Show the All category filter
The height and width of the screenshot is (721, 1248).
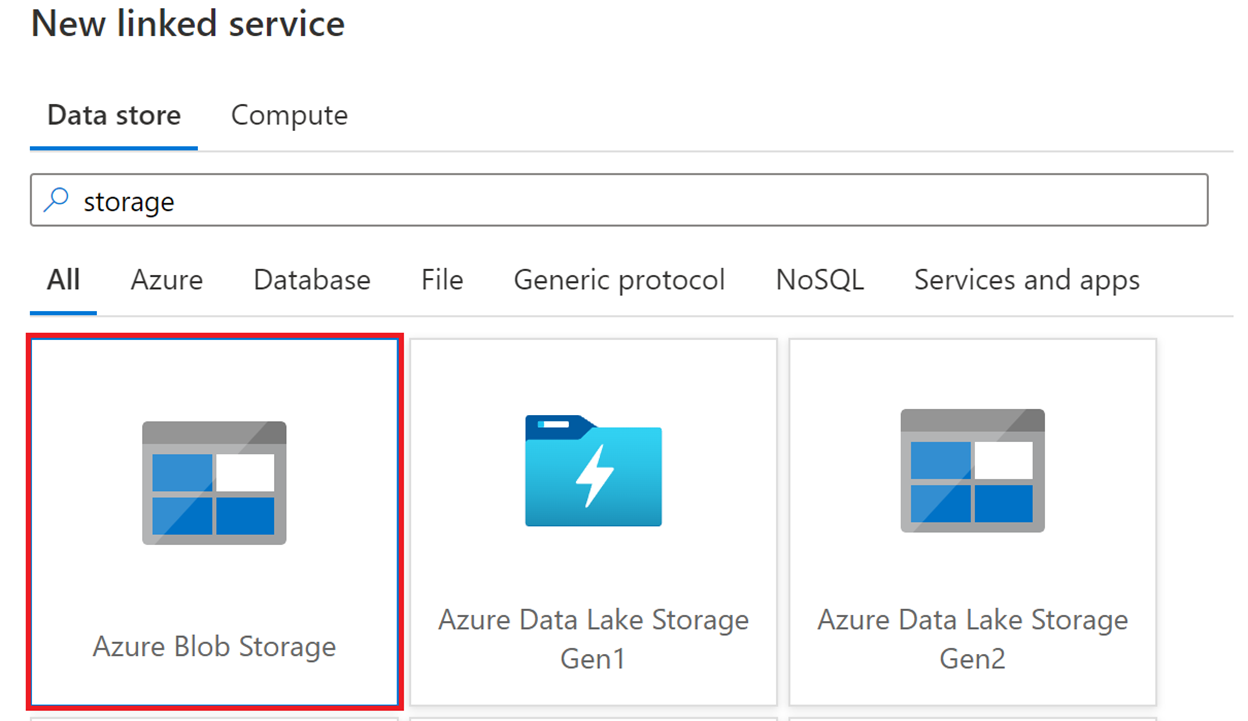coord(63,279)
